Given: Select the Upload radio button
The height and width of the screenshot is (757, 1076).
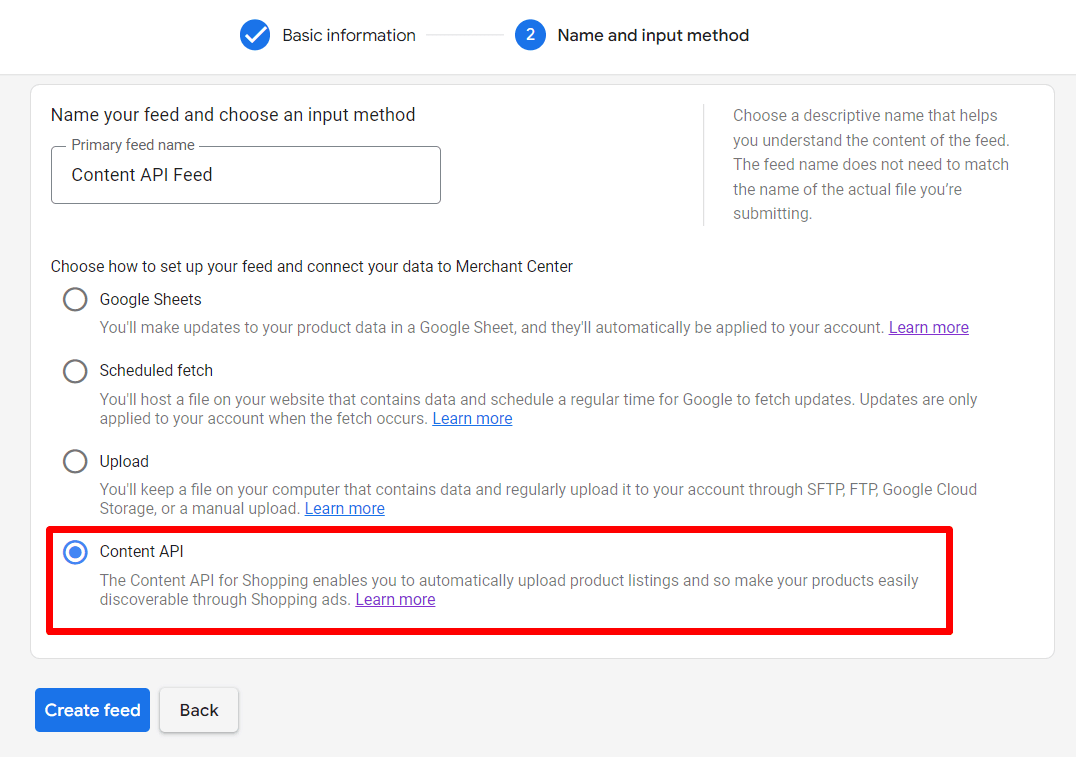Looking at the screenshot, I should click(75, 461).
